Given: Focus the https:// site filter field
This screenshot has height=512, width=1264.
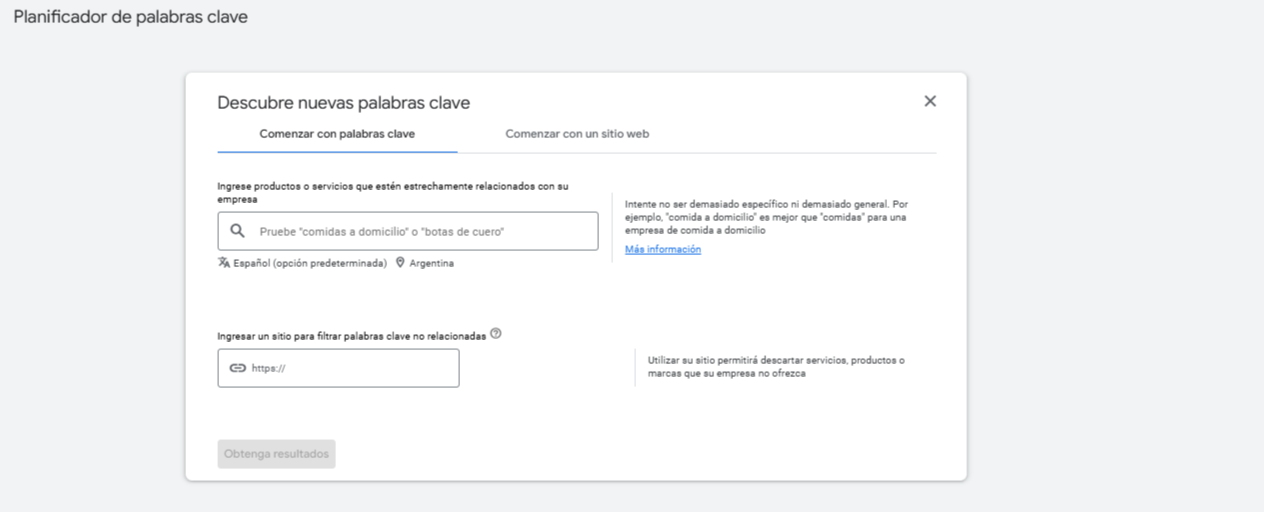Looking at the screenshot, I should [x=338, y=368].
